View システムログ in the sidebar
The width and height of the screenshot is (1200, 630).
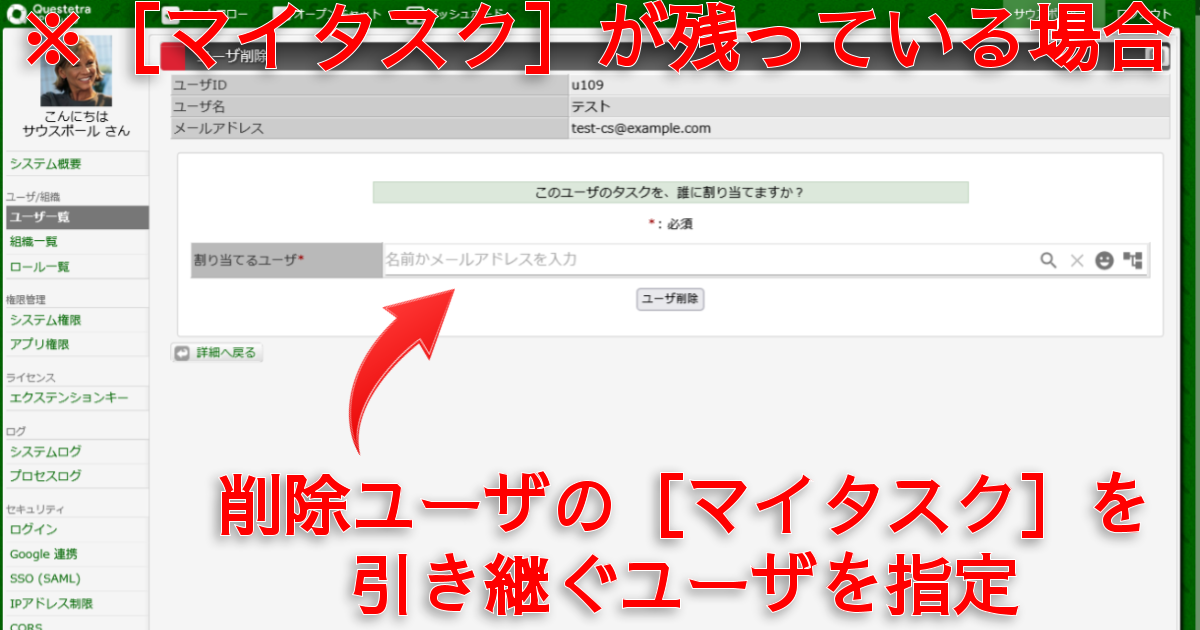tap(46, 452)
